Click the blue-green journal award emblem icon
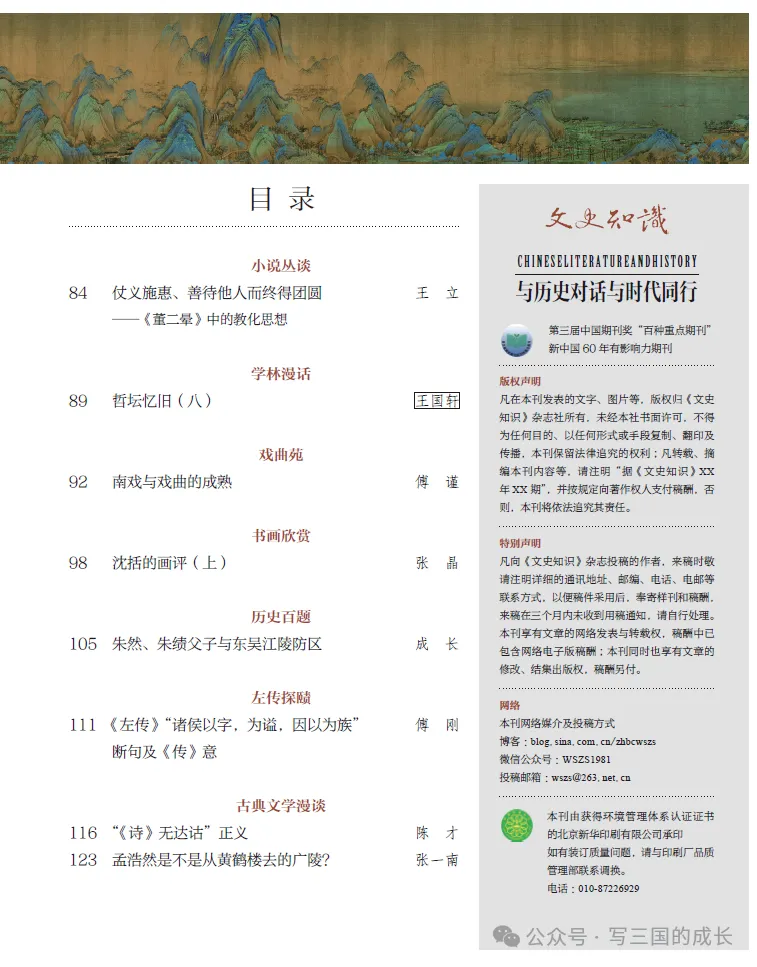Image resolution: width=757 pixels, height=967 pixels. pos(516,341)
